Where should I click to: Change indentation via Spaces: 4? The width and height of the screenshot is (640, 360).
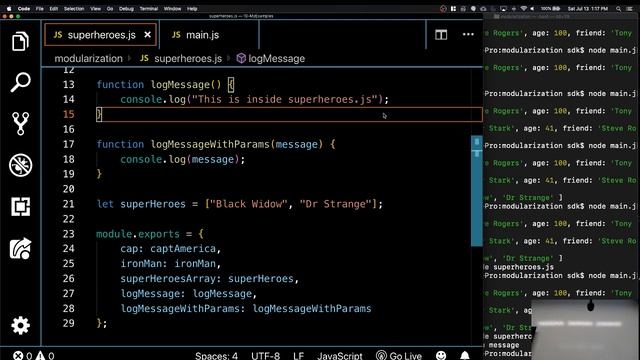coord(216,356)
